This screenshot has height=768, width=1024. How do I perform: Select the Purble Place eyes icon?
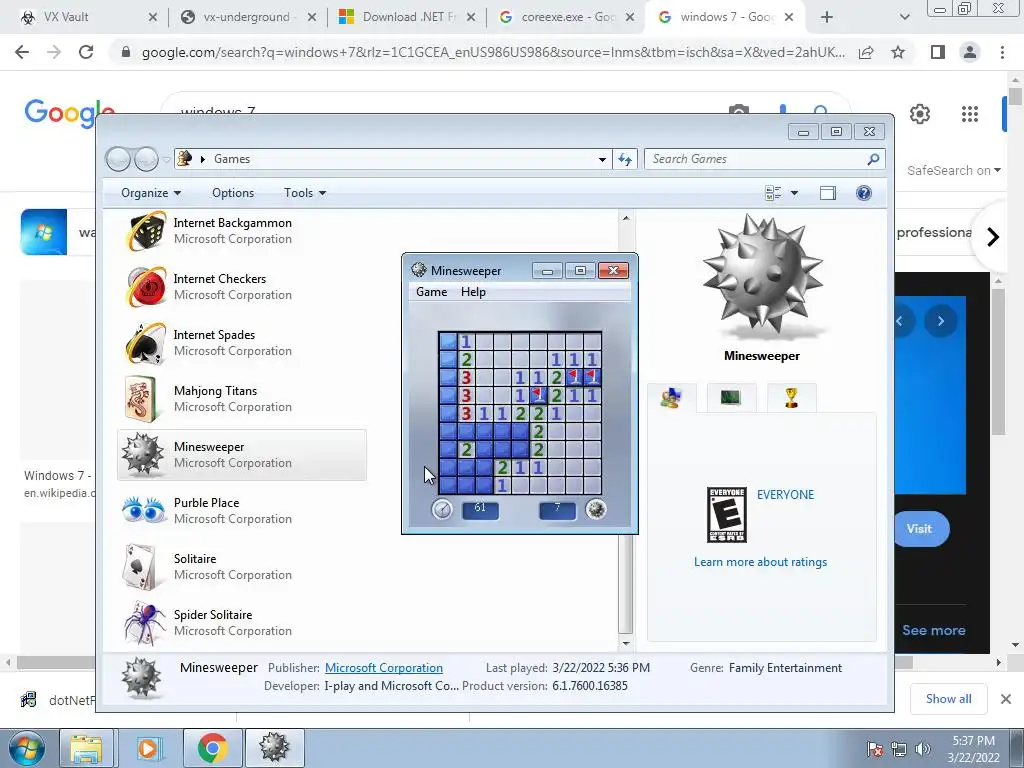(144, 511)
